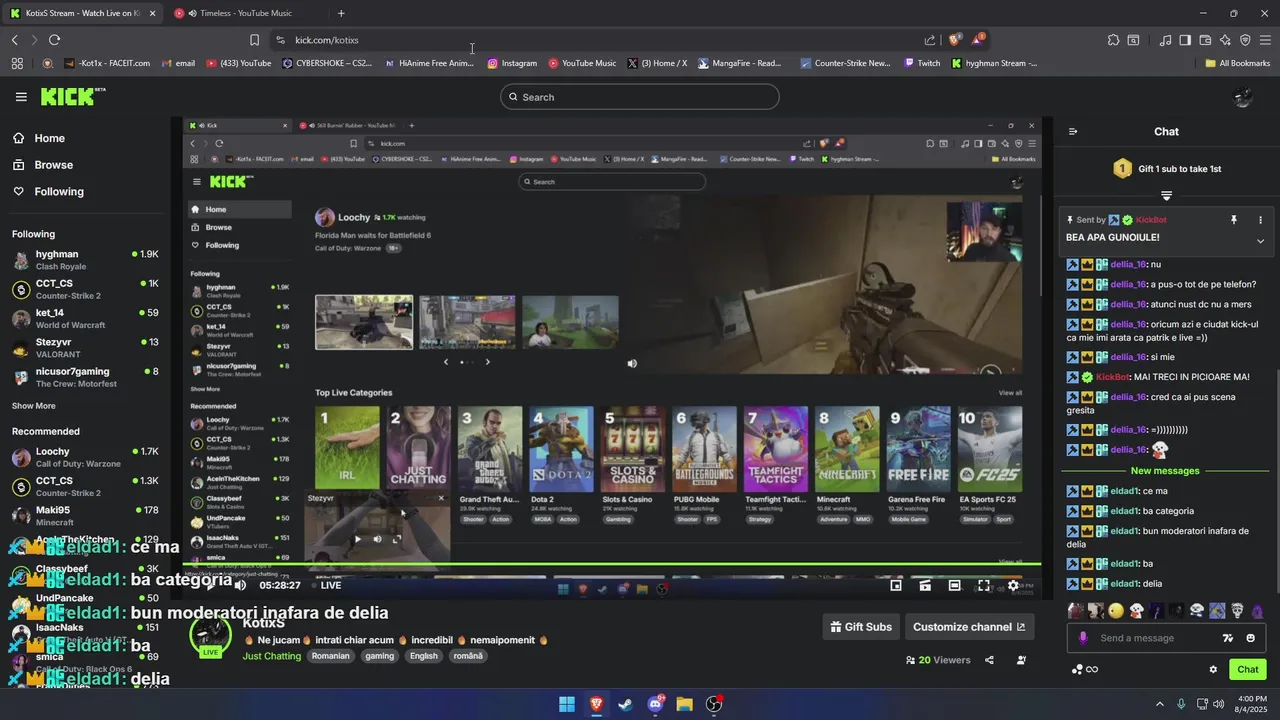Open All Bookmarks folder
Viewport: 1280px width, 720px height.
(1237, 63)
